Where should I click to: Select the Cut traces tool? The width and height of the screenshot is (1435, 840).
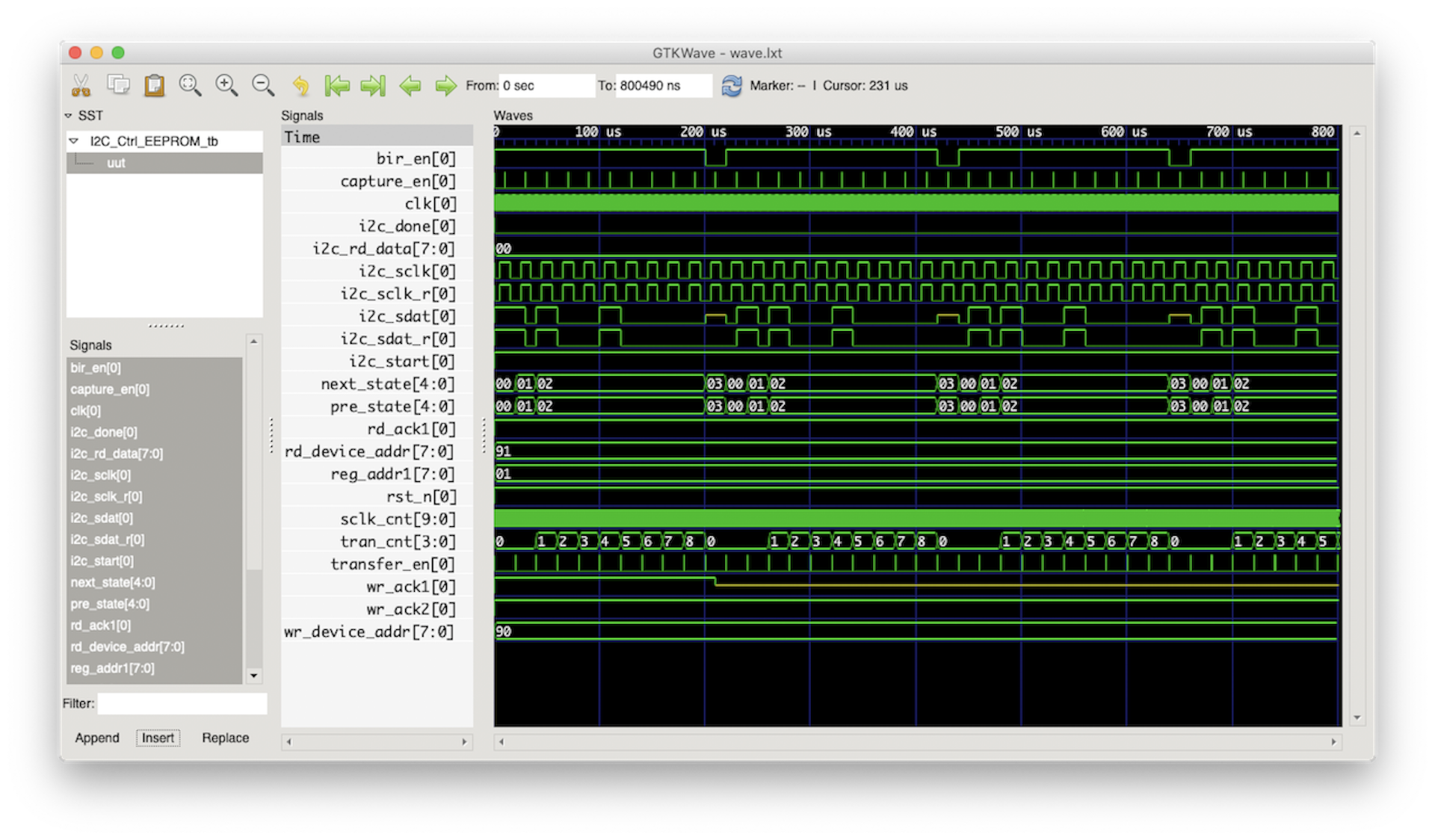82,85
